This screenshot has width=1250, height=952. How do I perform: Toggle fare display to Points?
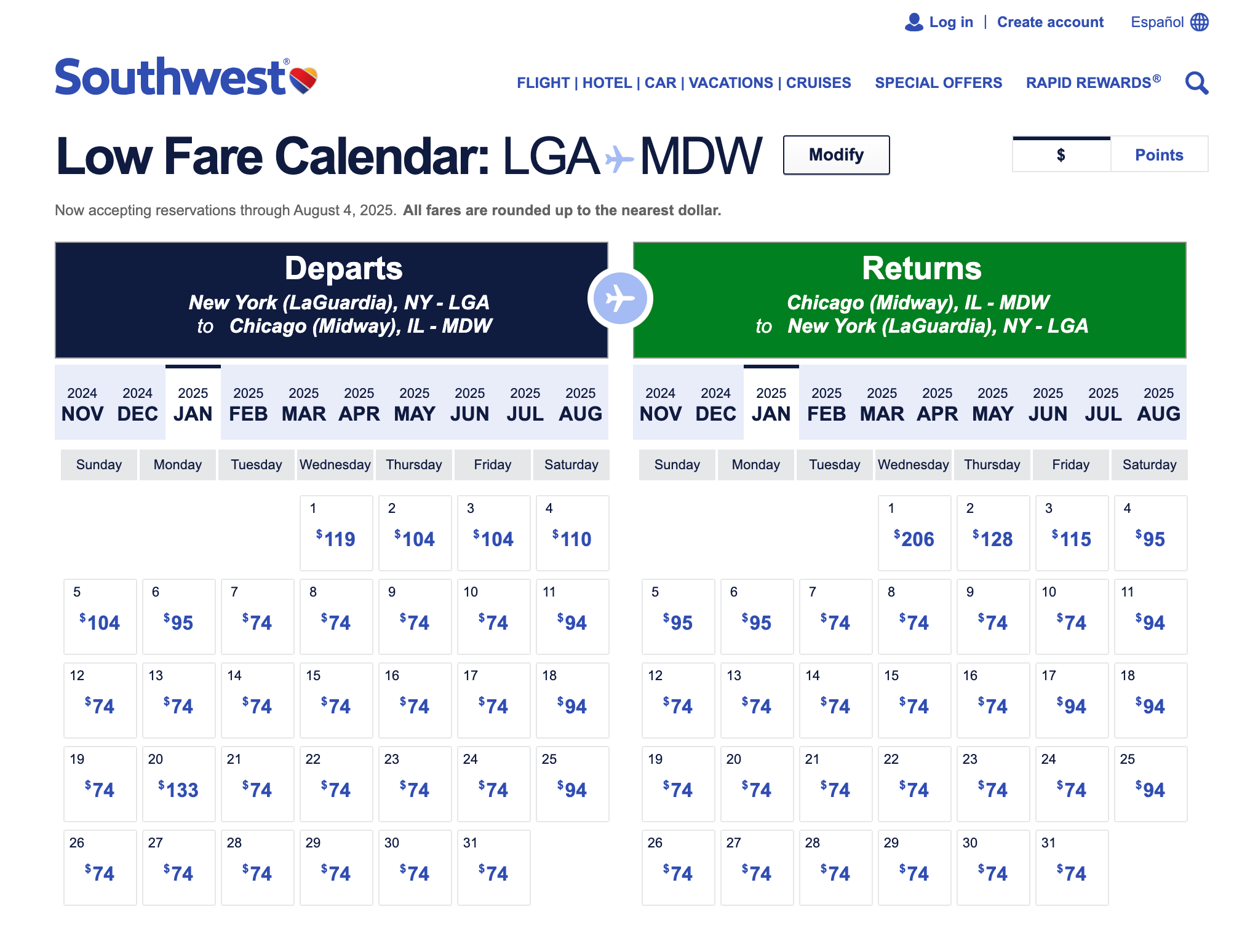pos(1159,155)
